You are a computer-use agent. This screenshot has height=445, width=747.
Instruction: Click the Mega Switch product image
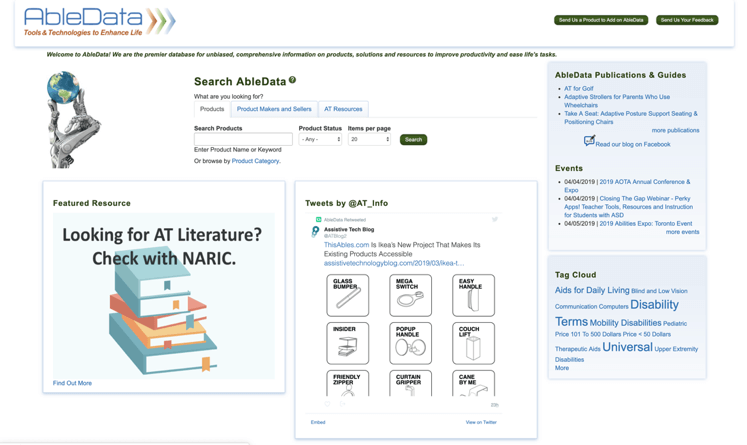(x=411, y=295)
